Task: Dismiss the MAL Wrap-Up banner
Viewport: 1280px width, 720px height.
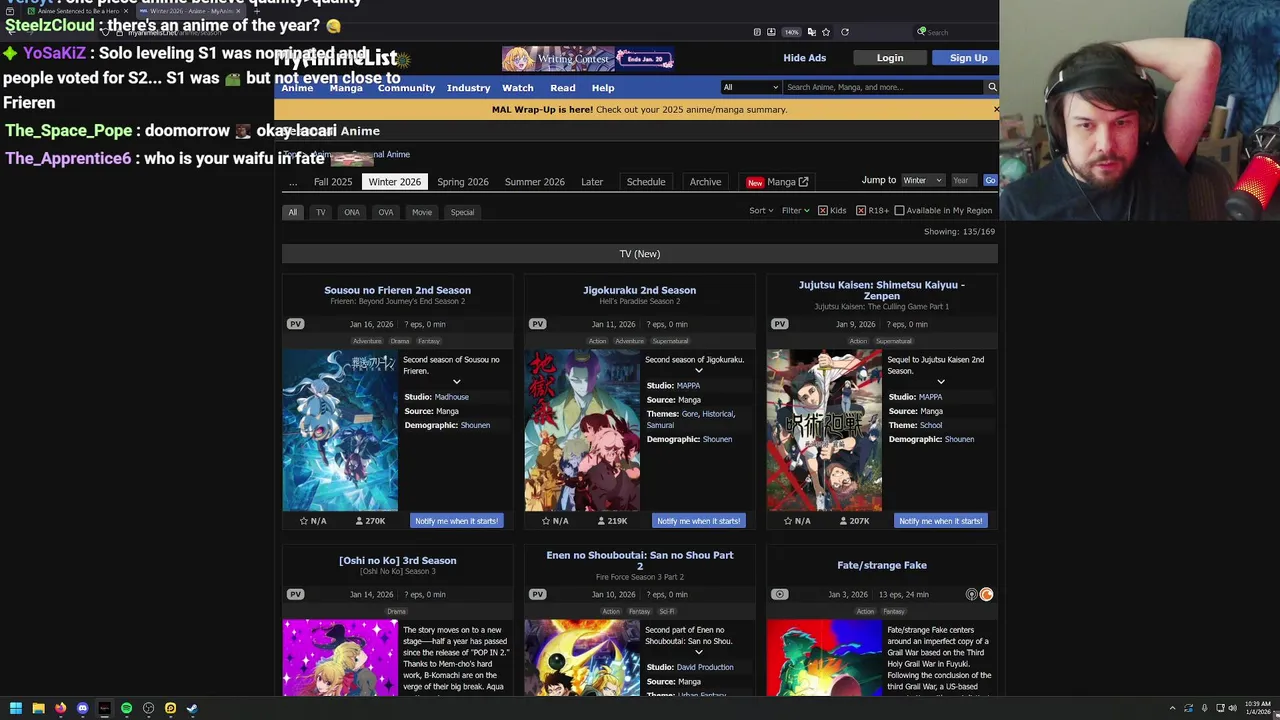Action: coord(996,108)
